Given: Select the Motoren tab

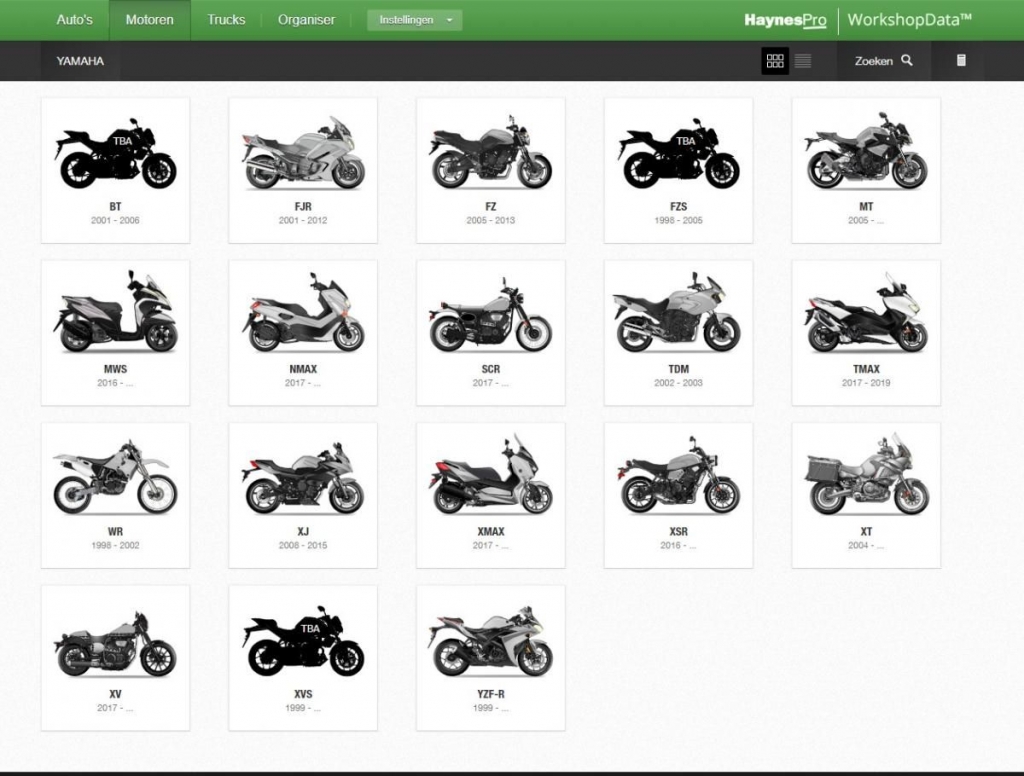Looking at the screenshot, I should tap(150, 20).
